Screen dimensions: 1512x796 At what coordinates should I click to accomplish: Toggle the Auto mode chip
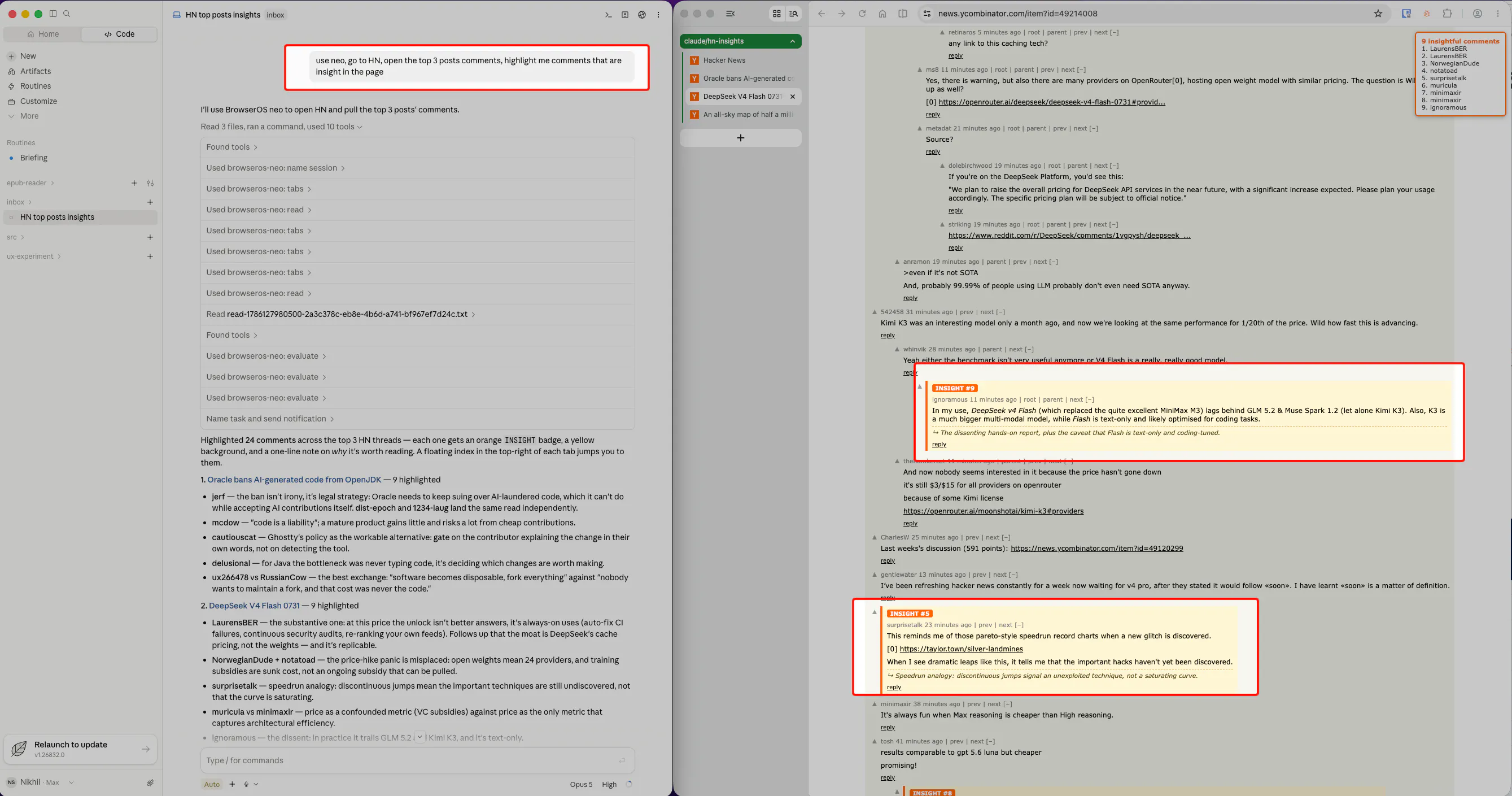[x=212, y=784]
